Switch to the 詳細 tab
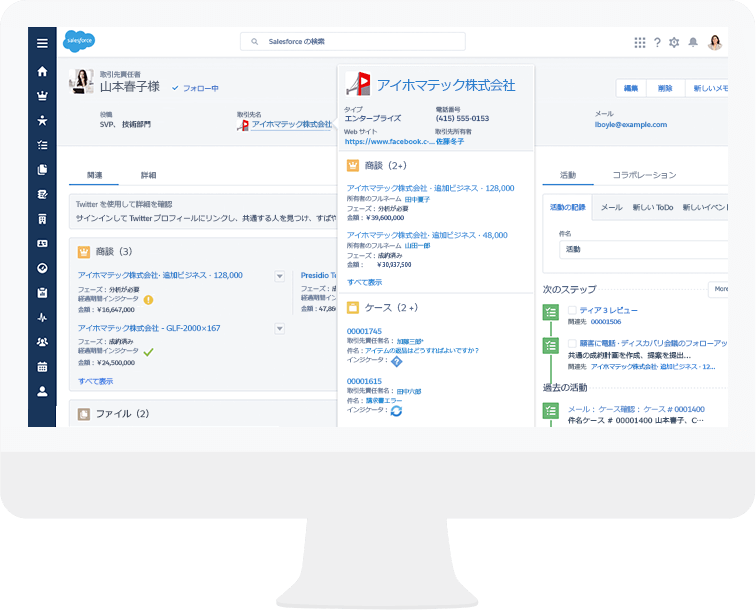 click(148, 175)
